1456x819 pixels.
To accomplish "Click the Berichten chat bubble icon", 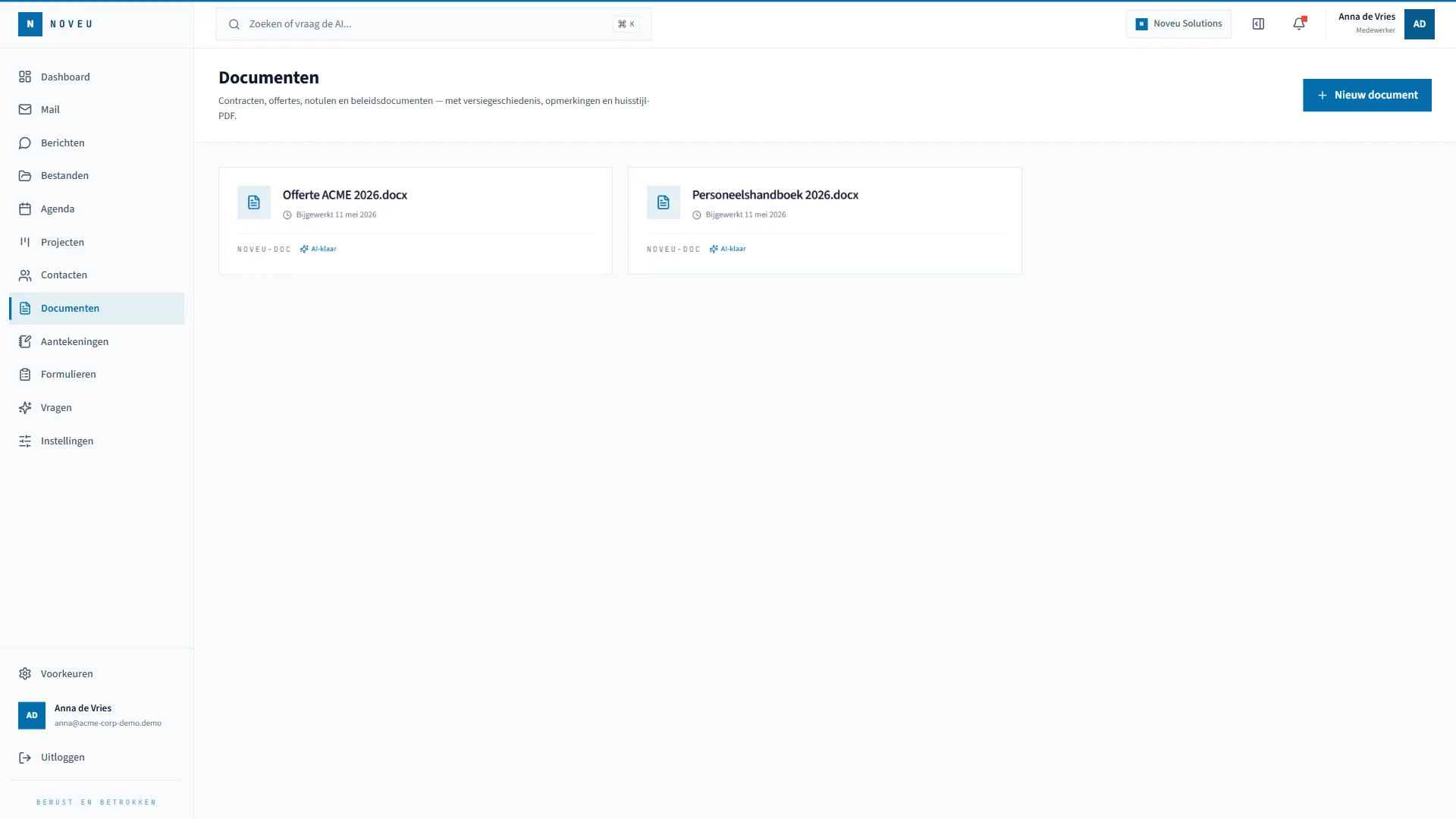I will pyautogui.click(x=25, y=143).
